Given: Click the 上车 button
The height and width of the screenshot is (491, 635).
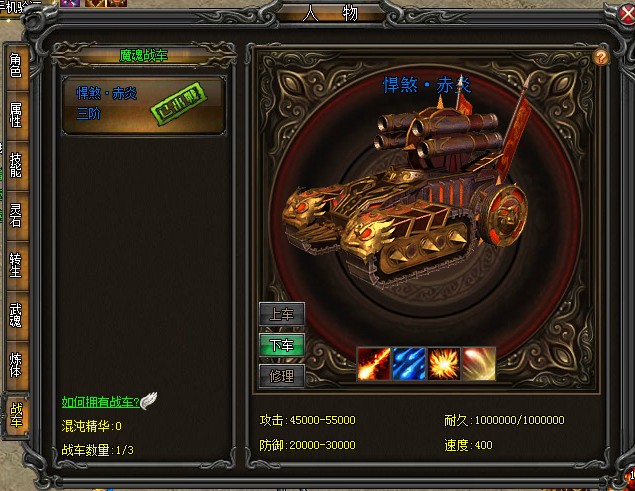Looking at the screenshot, I should (282, 314).
